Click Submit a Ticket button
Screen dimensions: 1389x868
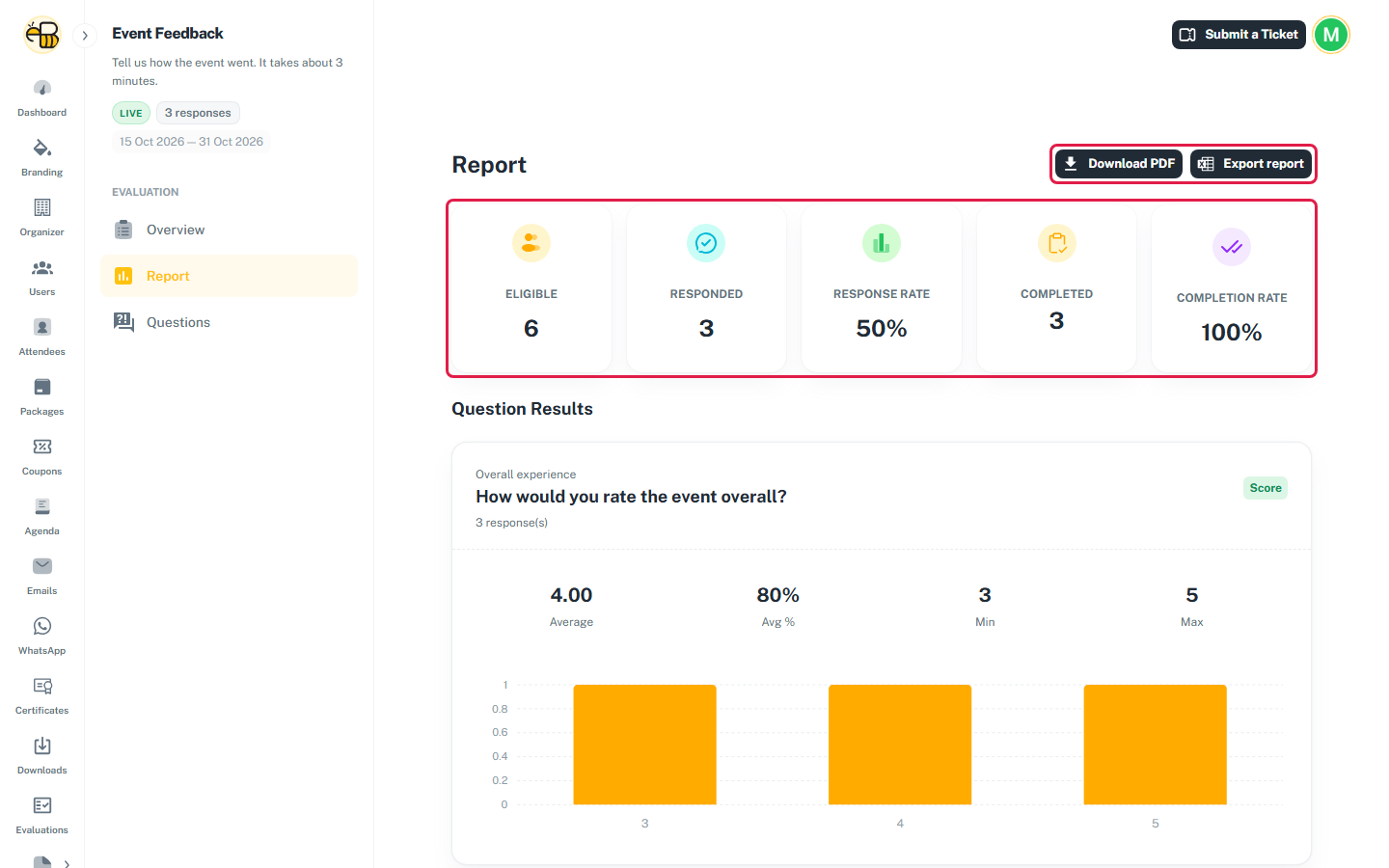coord(1239,35)
